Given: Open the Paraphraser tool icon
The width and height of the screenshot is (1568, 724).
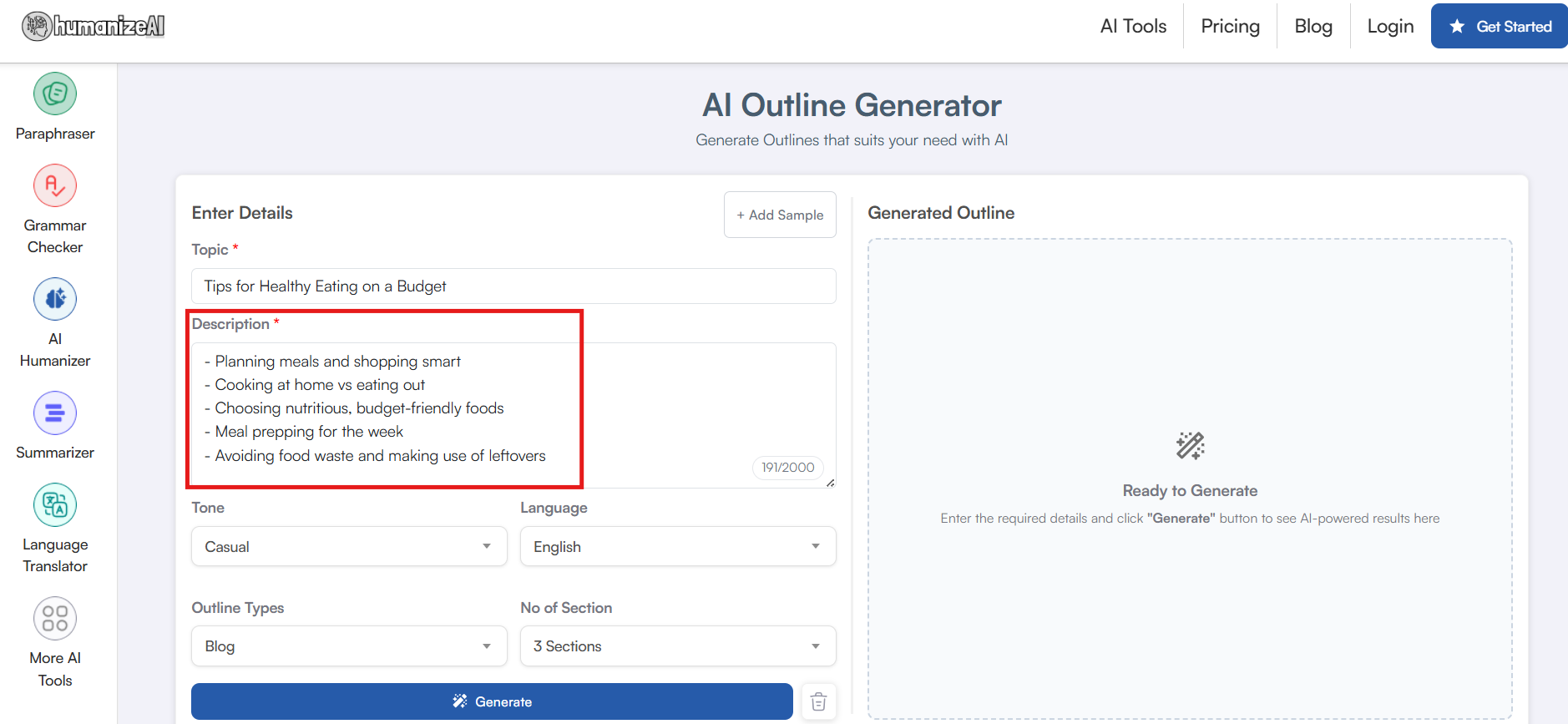Looking at the screenshot, I should tap(55, 94).
